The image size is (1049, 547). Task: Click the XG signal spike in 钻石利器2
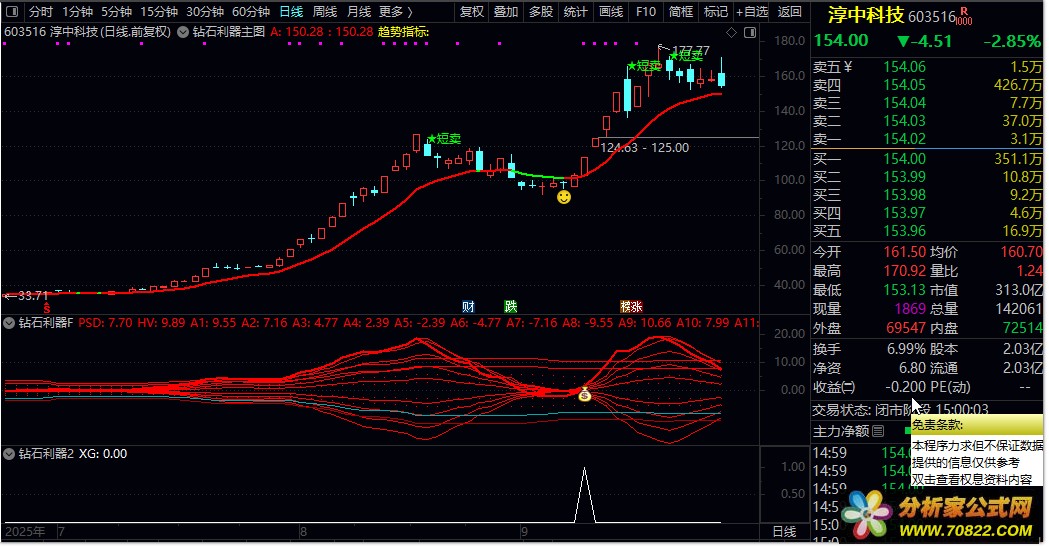[585, 495]
